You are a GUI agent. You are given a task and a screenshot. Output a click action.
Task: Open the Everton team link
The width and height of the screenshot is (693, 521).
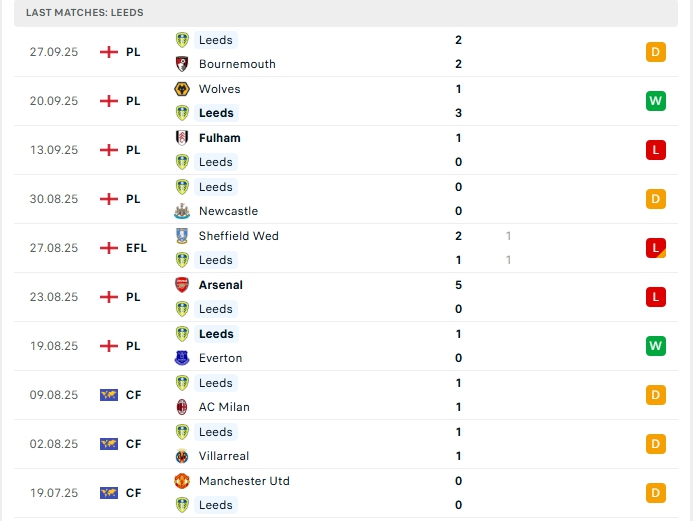tap(220, 358)
